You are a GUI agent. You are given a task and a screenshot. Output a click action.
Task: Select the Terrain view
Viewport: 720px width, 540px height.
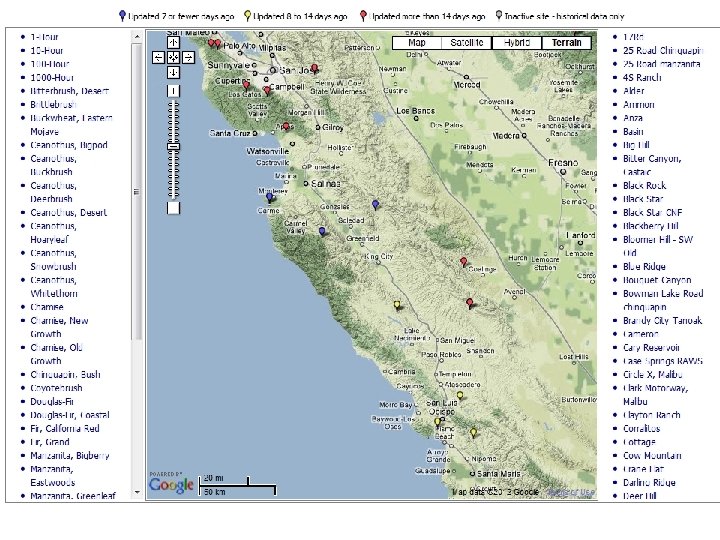(567, 43)
